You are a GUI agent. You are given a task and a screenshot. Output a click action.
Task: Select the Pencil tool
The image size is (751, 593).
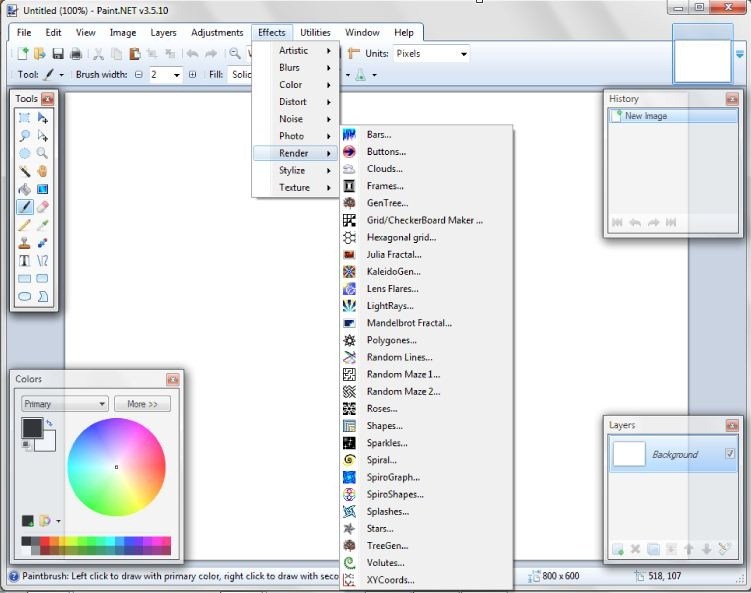(24, 225)
